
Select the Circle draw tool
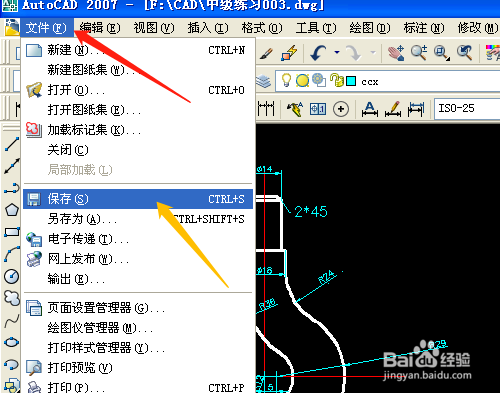[12, 276]
